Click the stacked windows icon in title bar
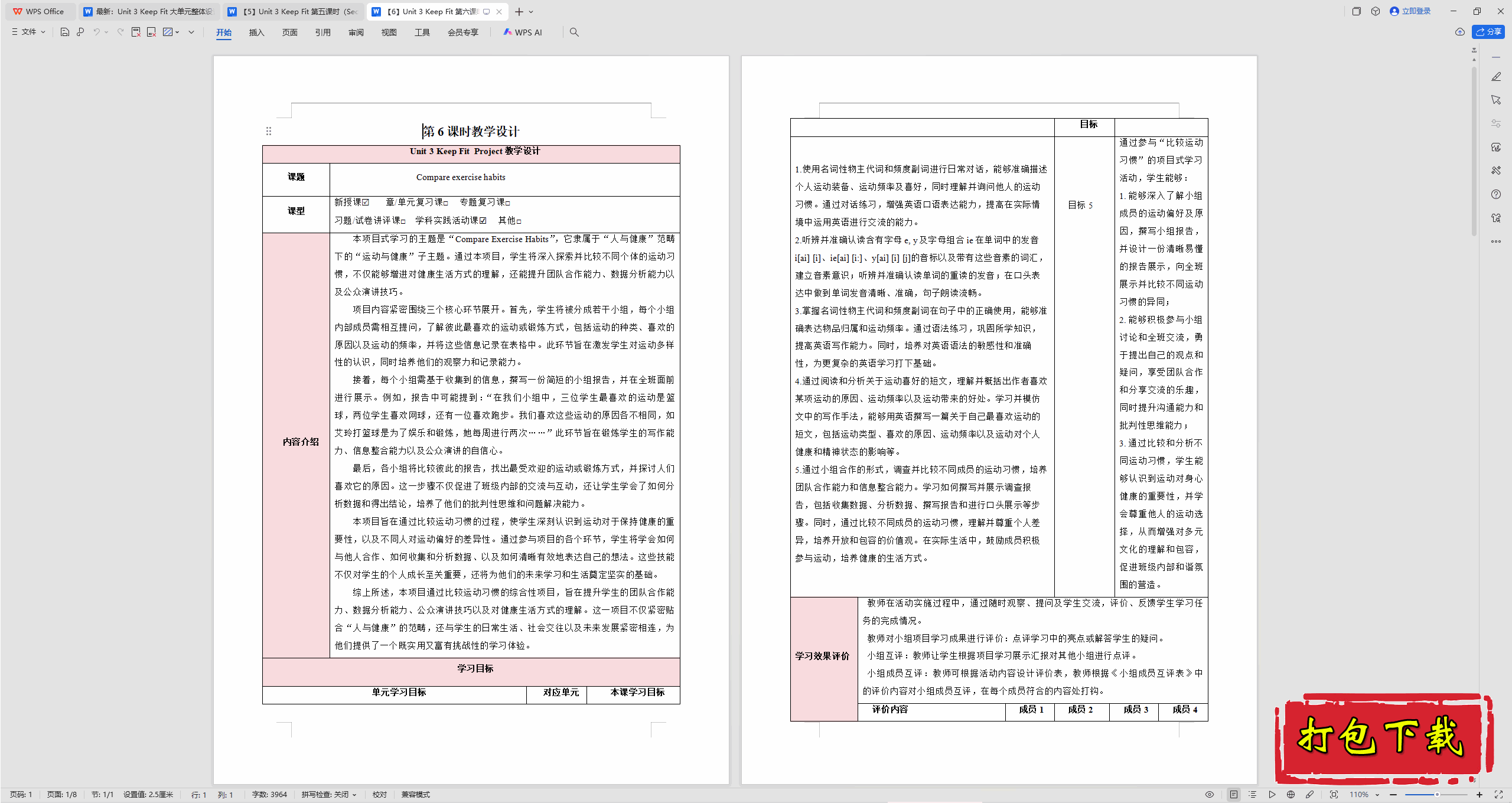This screenshot has width=1512, height=803. pos(1357,11)
